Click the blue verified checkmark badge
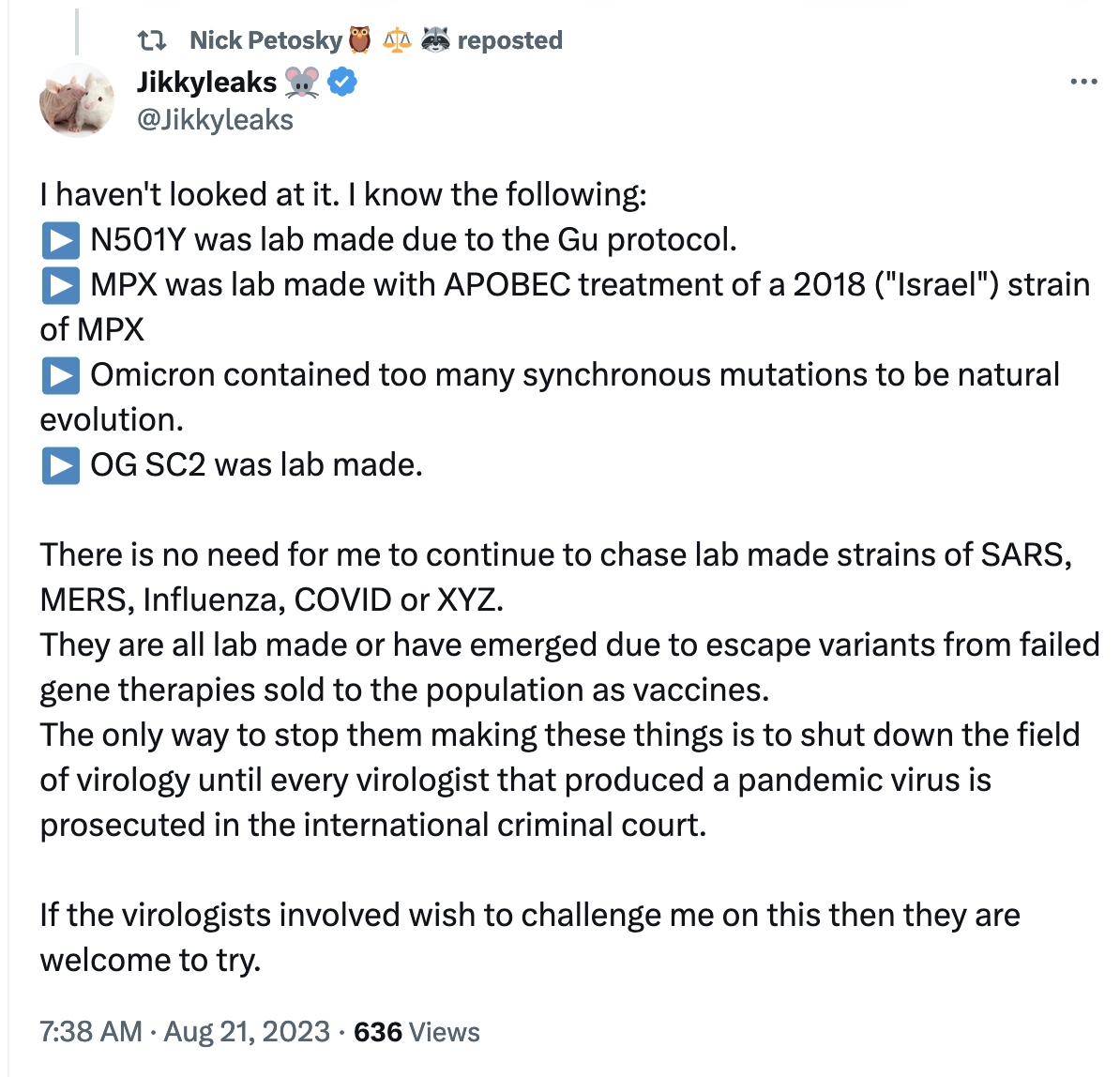1120x1077 pixels. 342,83
